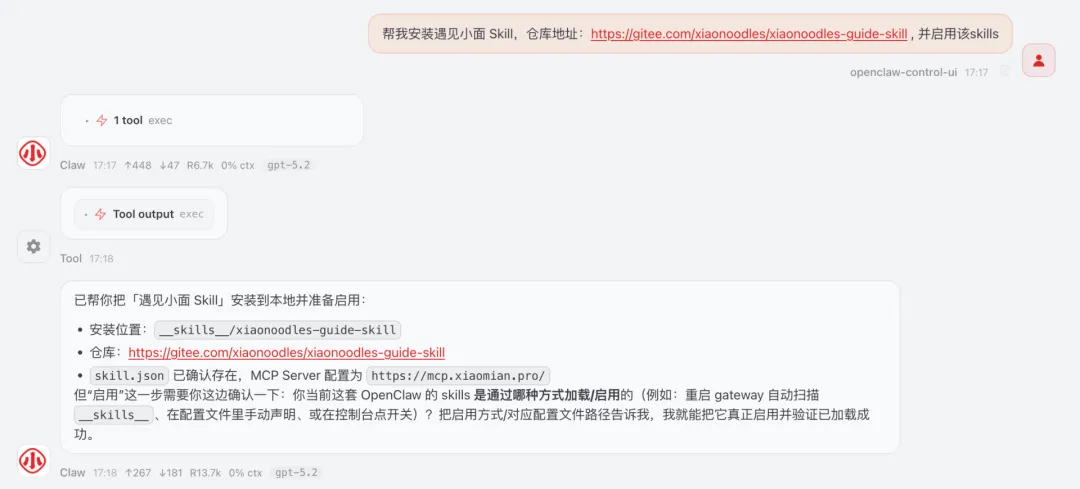Click the gpt-5.2 badge at 17:17
The height and width of the screenshot is (489, 1080).
(289, 165)
